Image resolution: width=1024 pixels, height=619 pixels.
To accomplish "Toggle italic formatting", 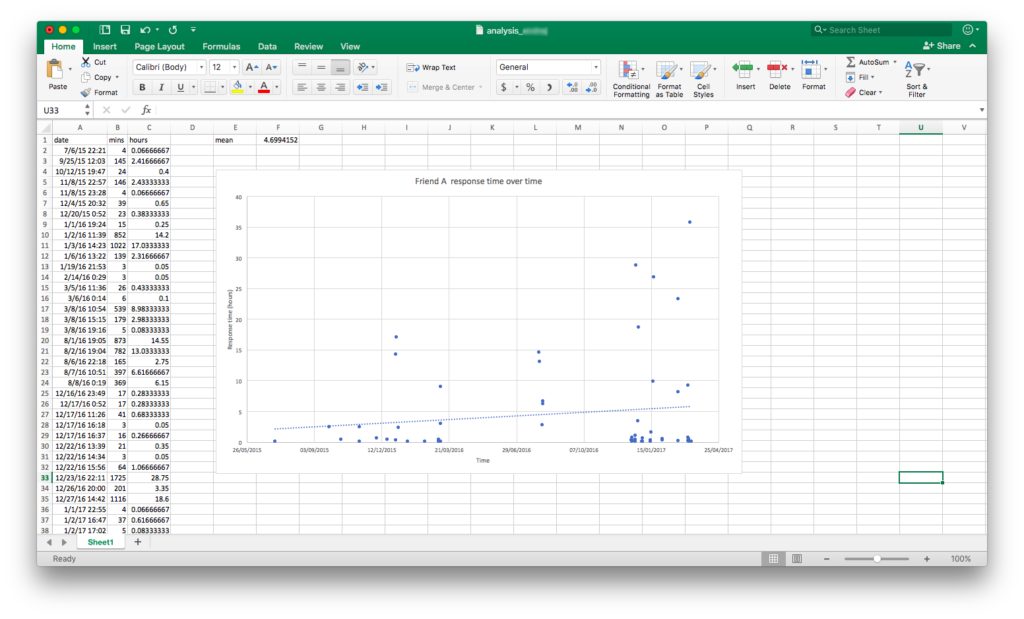I will click(x=161, y=87).
